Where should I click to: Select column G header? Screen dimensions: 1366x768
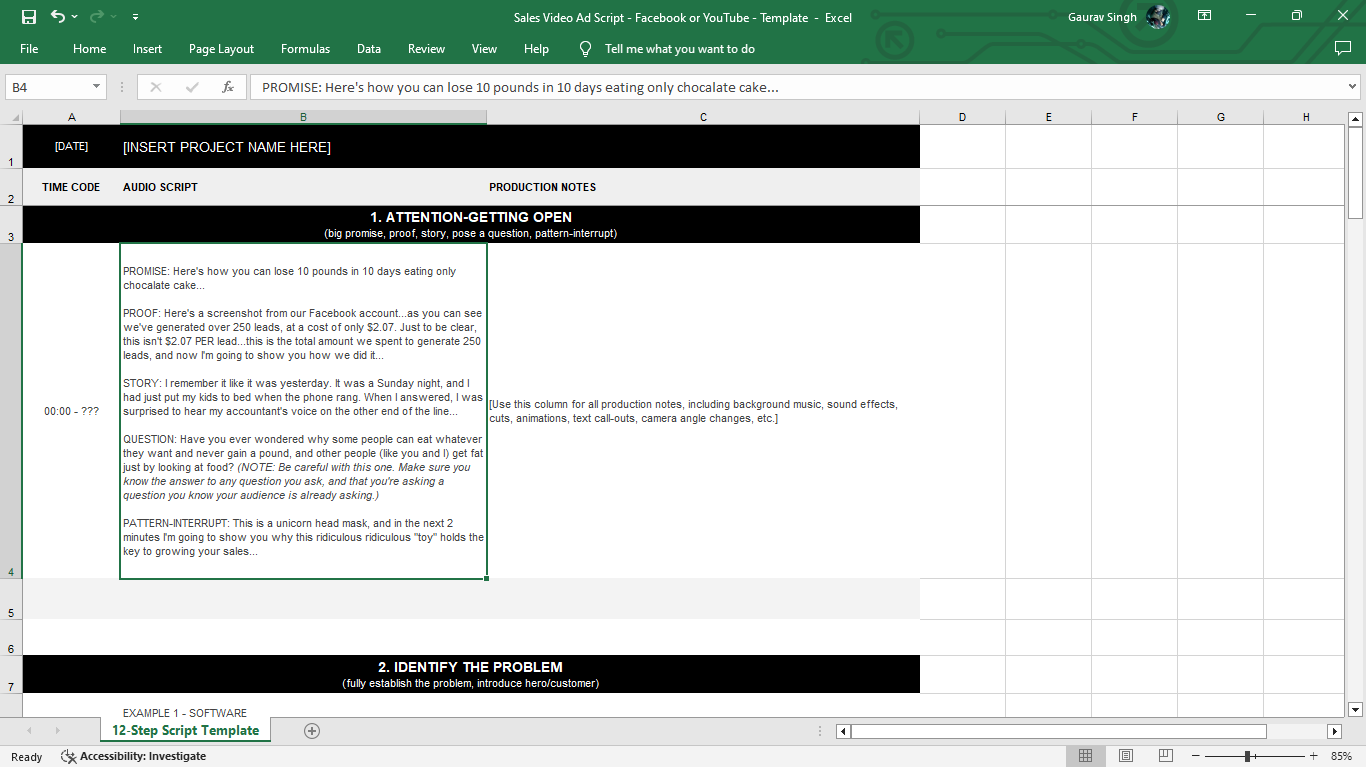point(1220,117)
